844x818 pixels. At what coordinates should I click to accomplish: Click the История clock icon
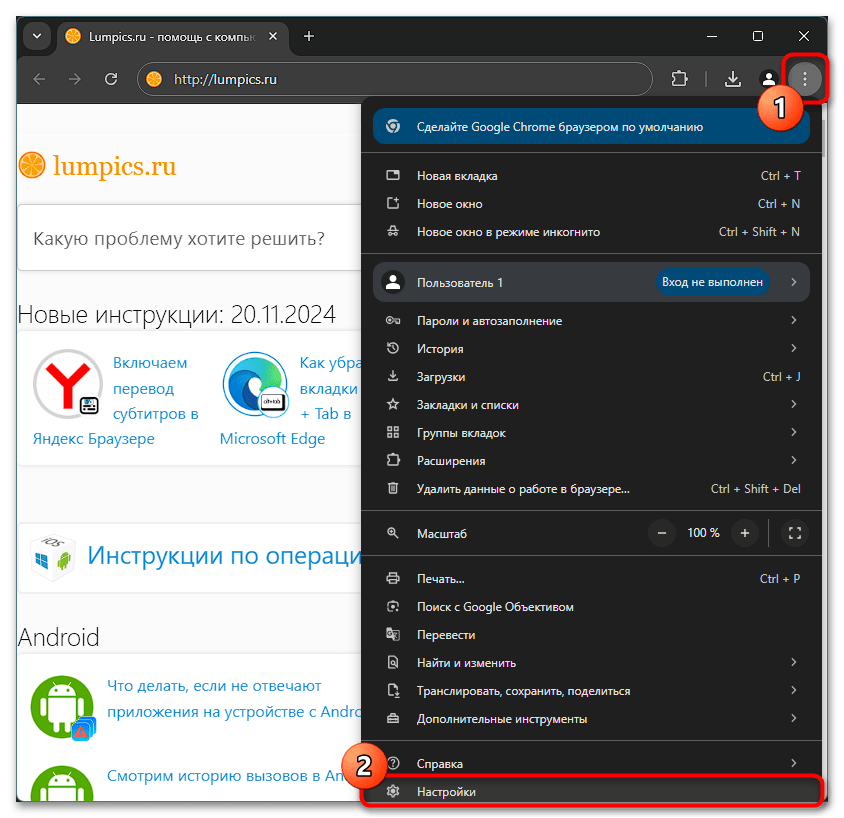tap(393, 348)
